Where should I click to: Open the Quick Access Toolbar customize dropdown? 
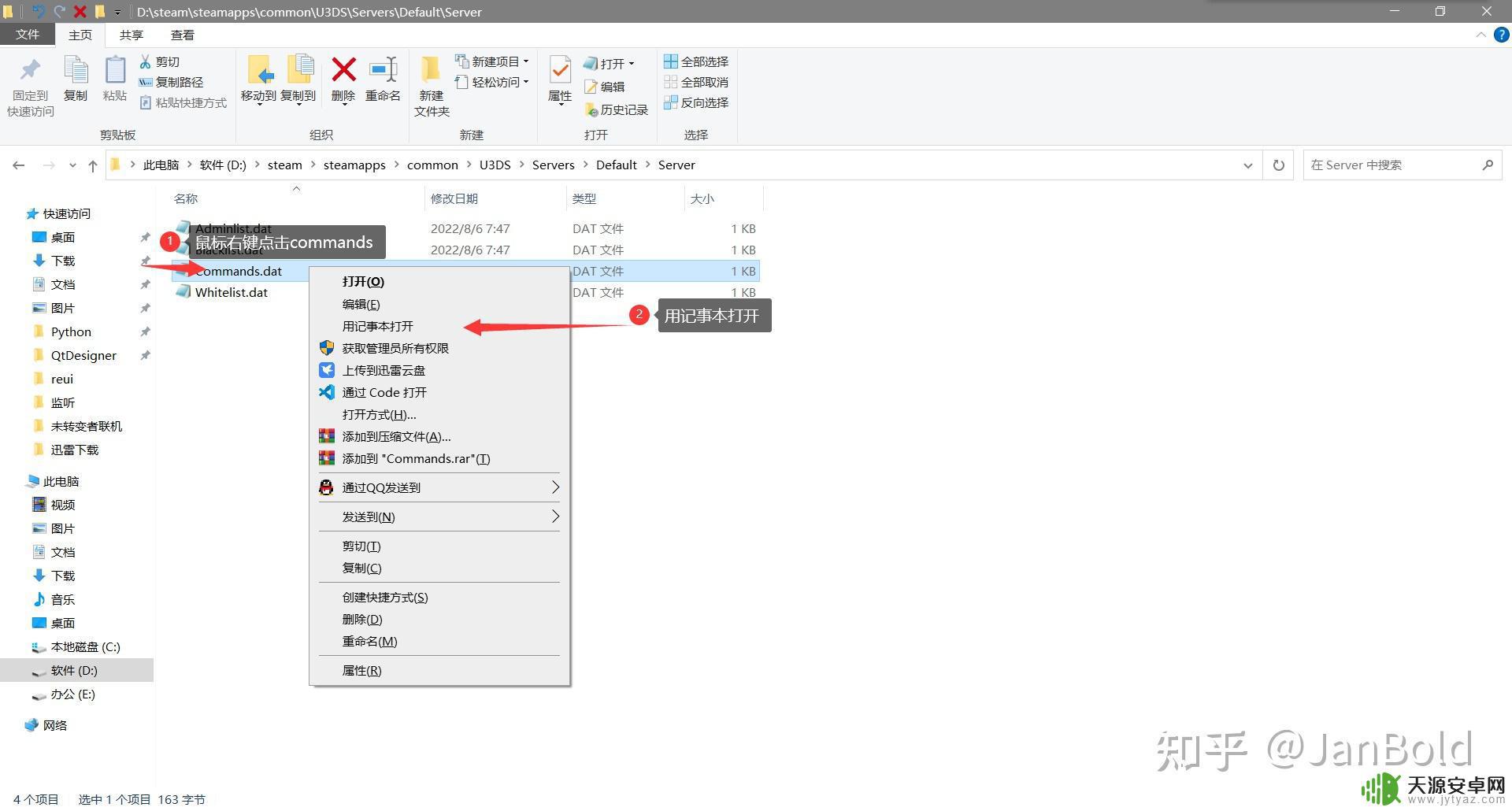117,12
